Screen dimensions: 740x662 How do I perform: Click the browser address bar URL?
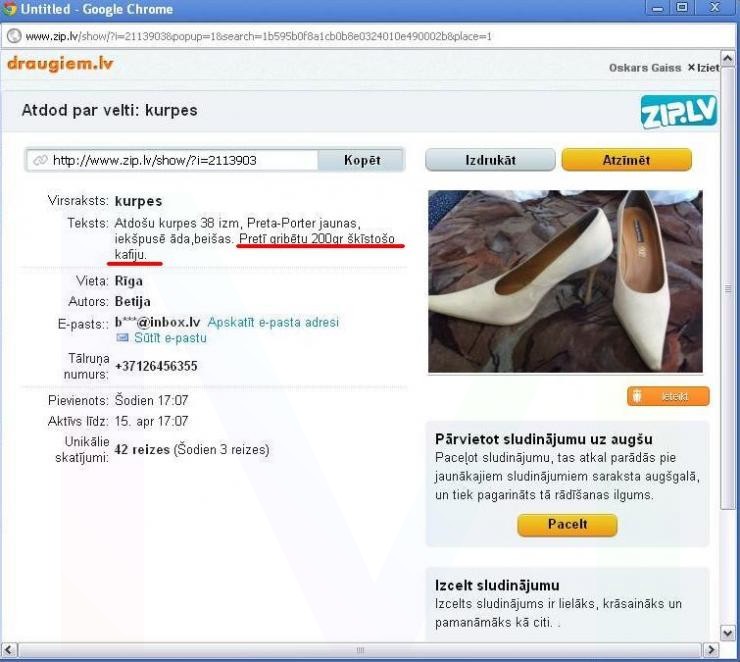[x=259, y=36]
